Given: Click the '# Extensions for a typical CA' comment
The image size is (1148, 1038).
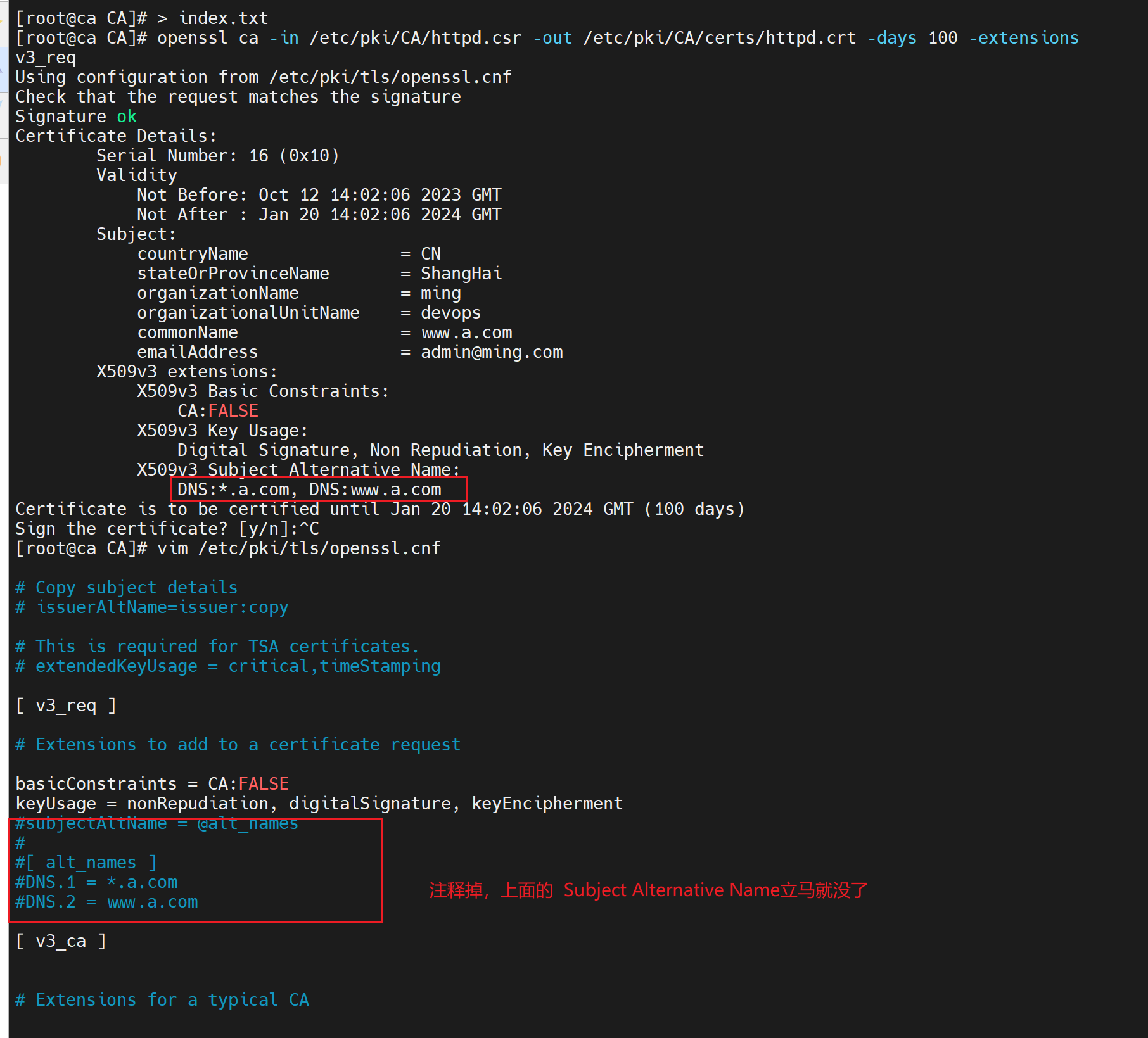Looking at the screenshot, I should 162,1000.
